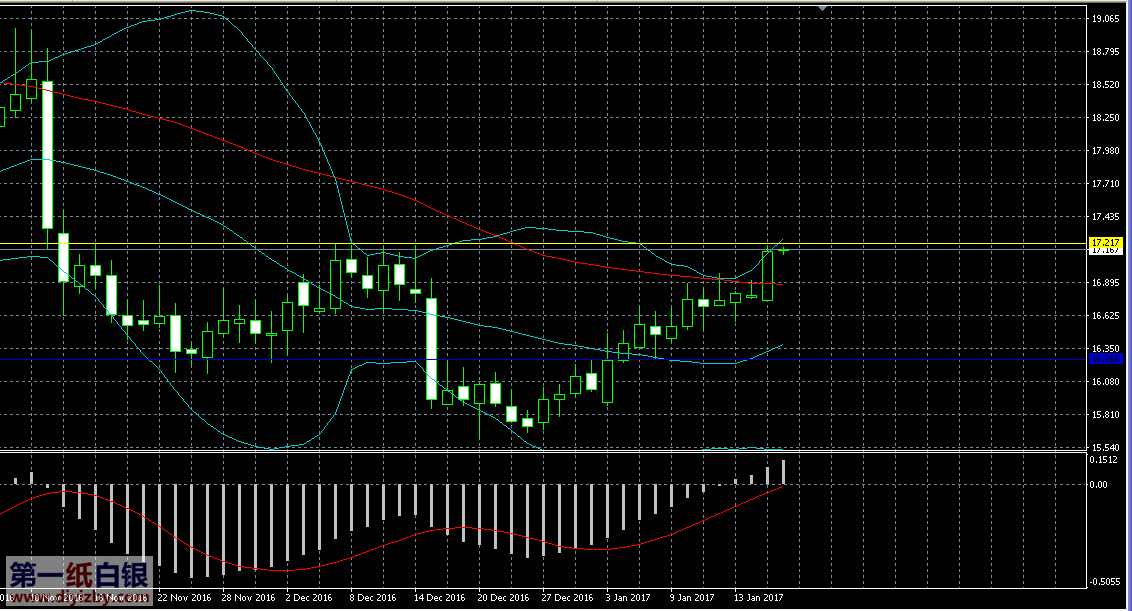Select the large white candle near 14 Dec 2016
The image size is (1132, 611).
point(432,348)
